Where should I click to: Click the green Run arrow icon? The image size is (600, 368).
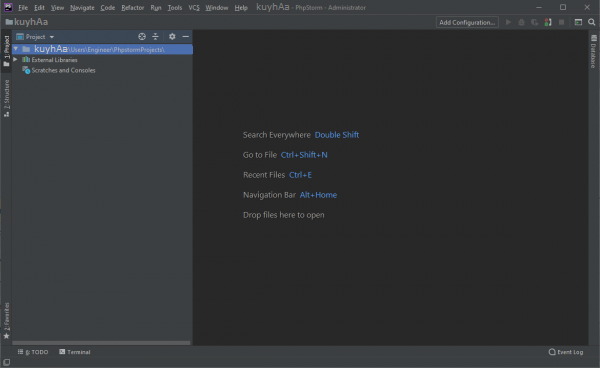(508, 22)
